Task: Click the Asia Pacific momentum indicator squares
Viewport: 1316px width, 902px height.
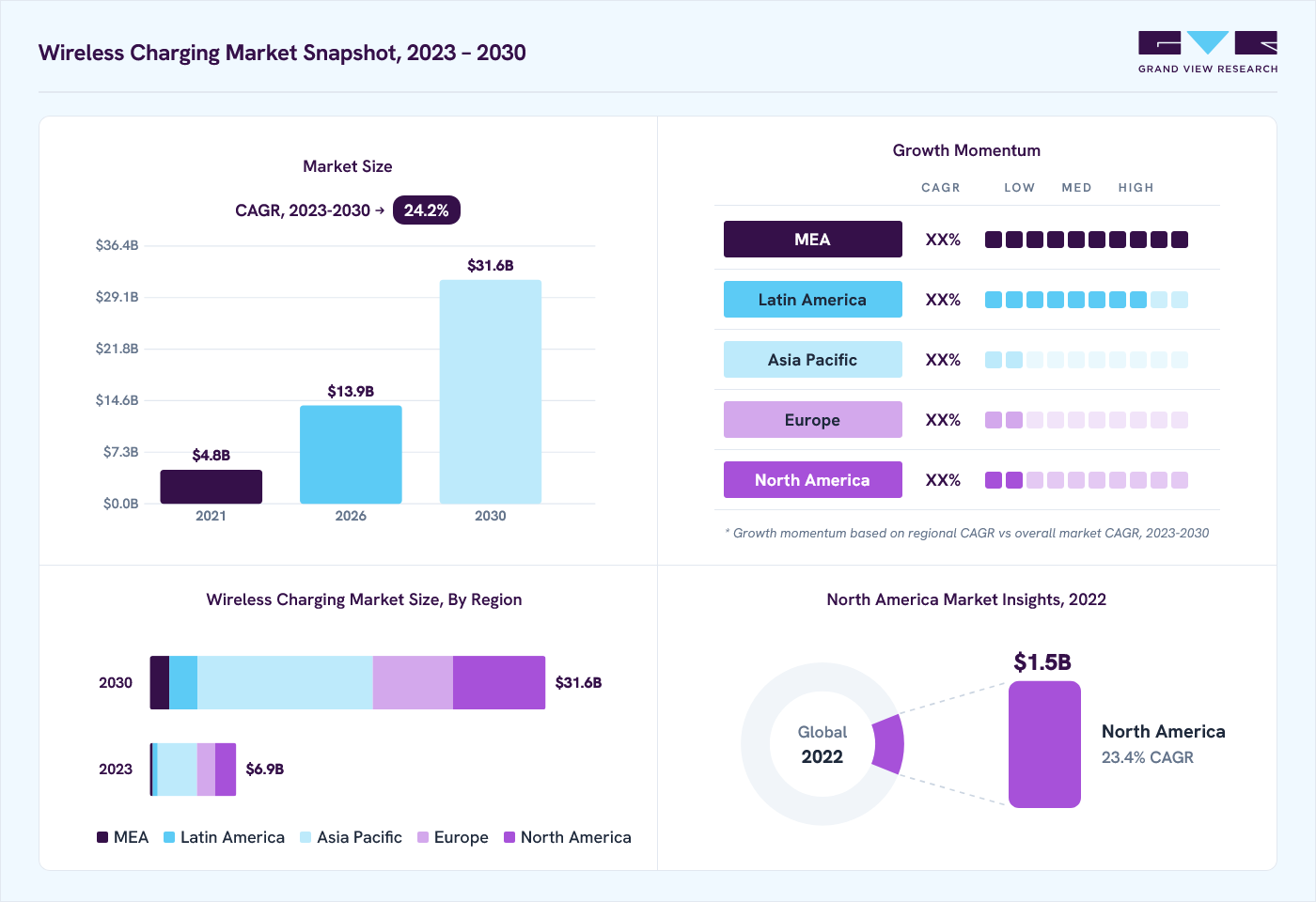Action: point(1087,360)
